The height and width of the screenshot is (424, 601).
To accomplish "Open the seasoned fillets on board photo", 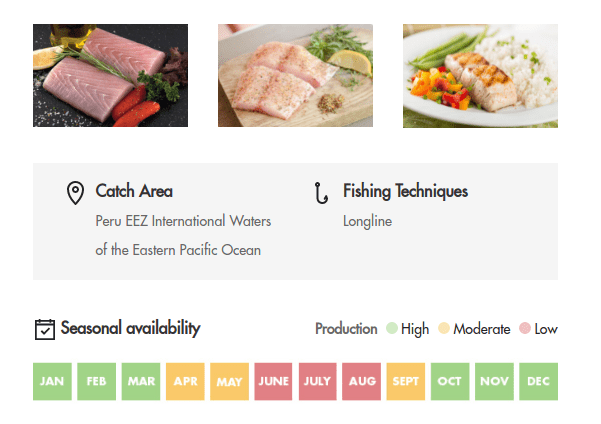I will [296, 76].
